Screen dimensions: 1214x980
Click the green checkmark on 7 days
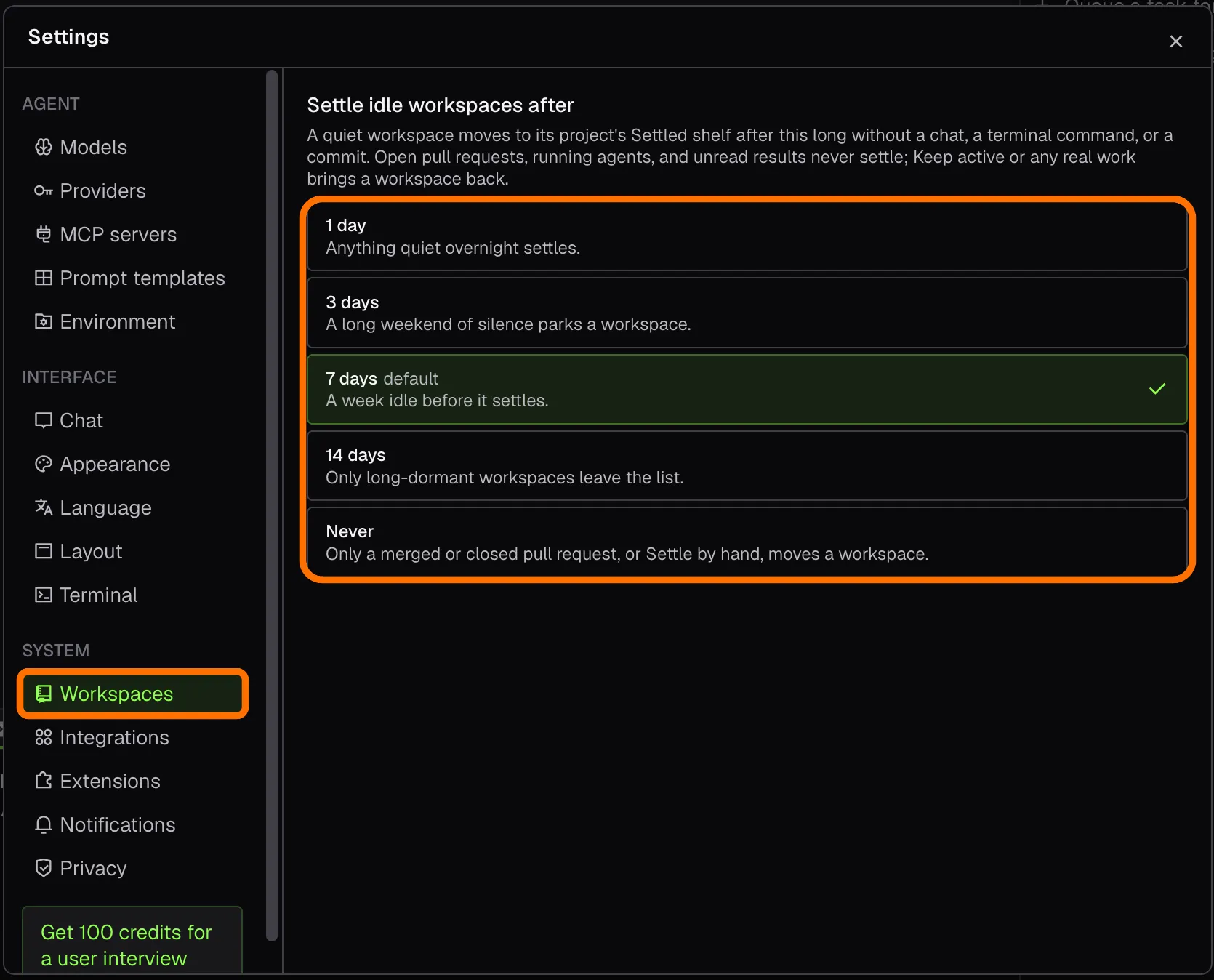coord(1157,389)
